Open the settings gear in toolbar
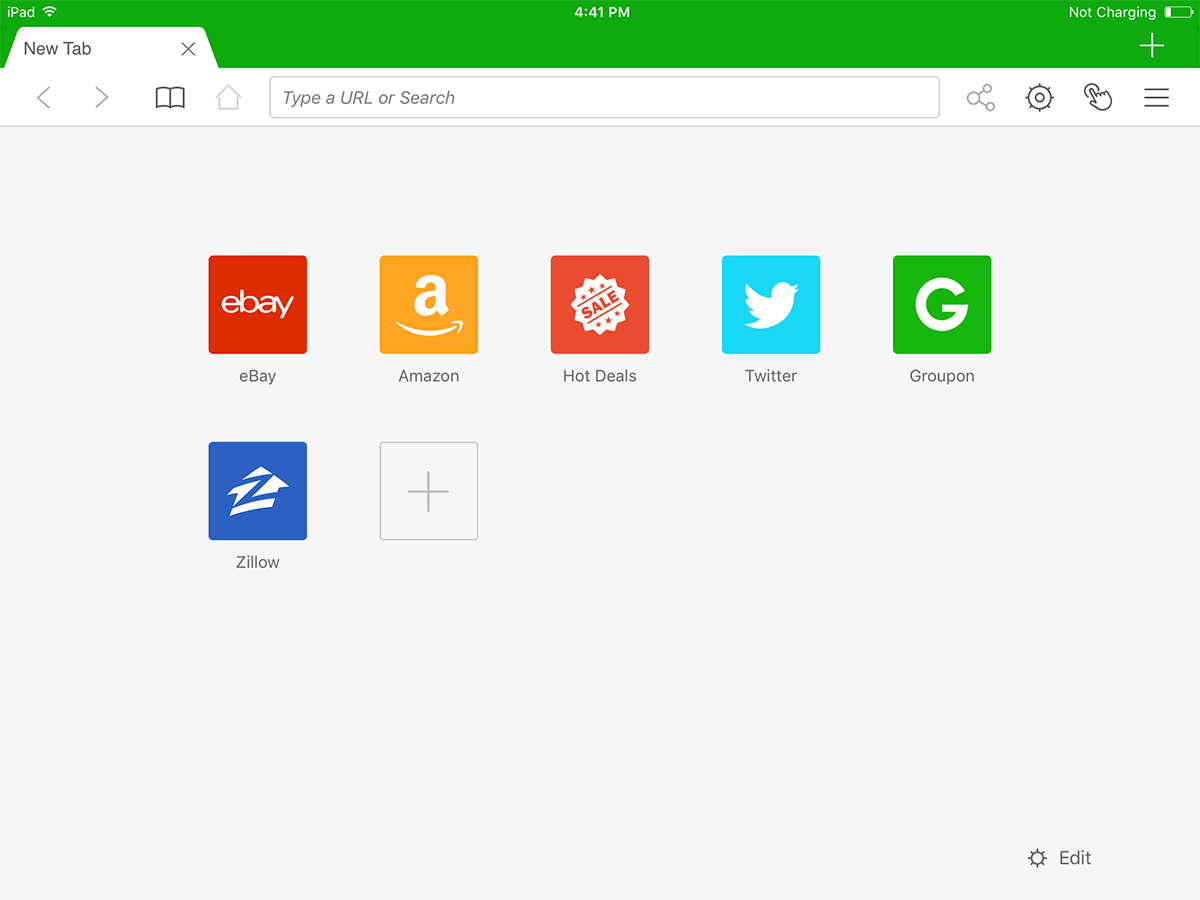Image resolution: width=1200 pixels, height=900 pixels. point(1040,97)
